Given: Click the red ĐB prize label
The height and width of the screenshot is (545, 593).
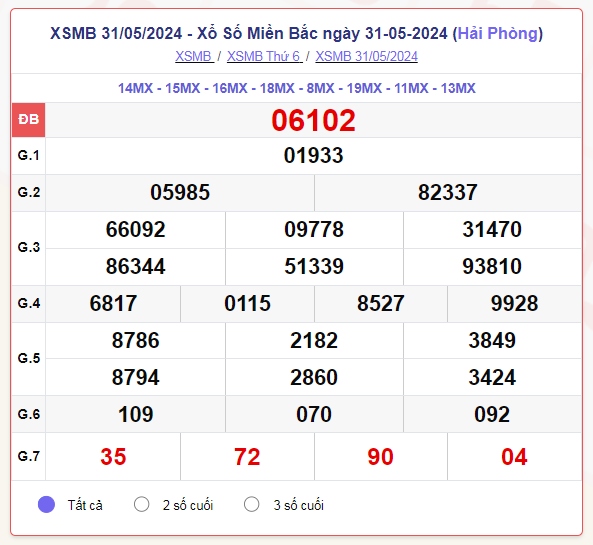Looking at the screenshot, I should coord(28,120).
